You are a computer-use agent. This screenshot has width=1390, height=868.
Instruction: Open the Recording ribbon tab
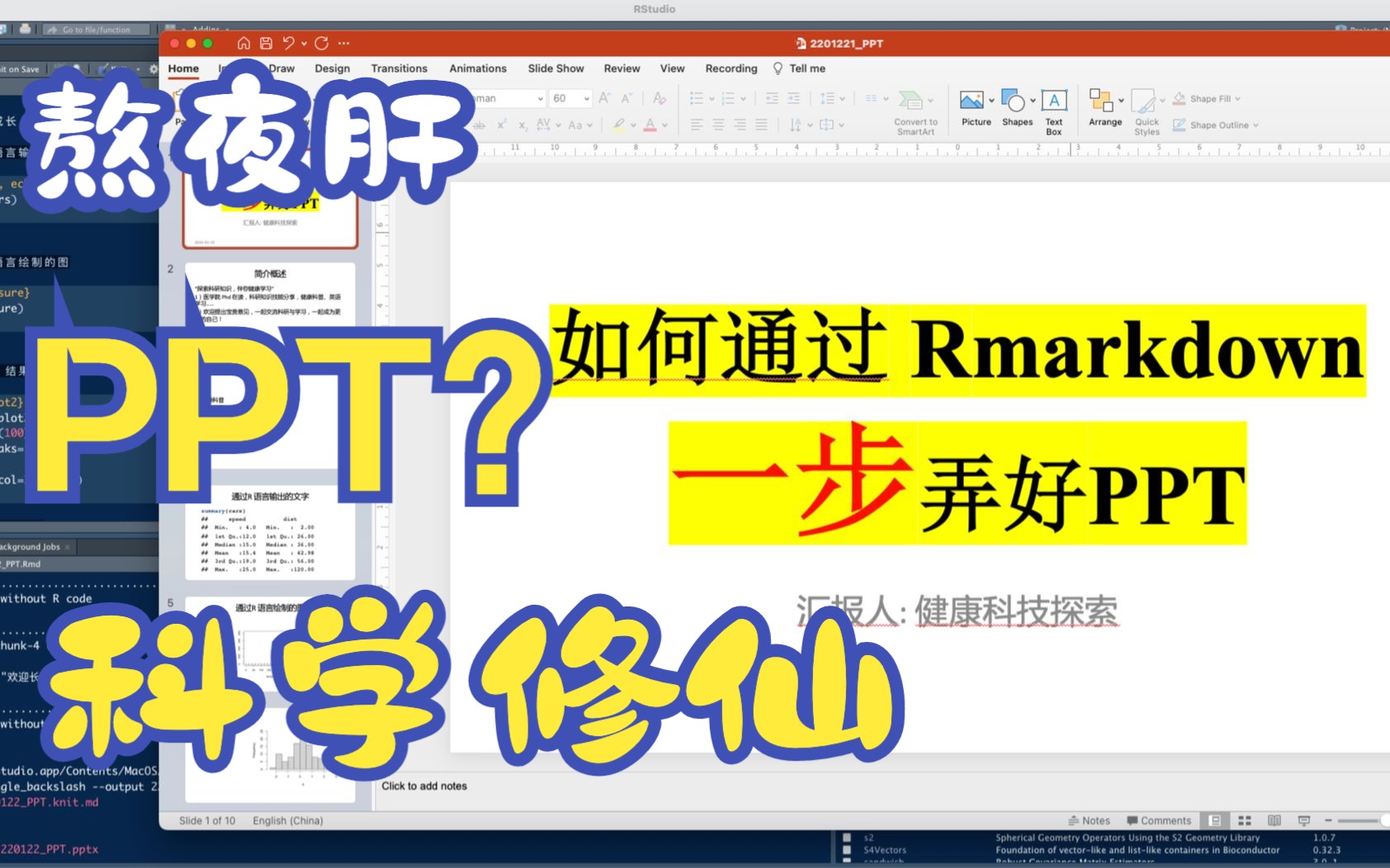pyautogui.click(x=730, y=68)
